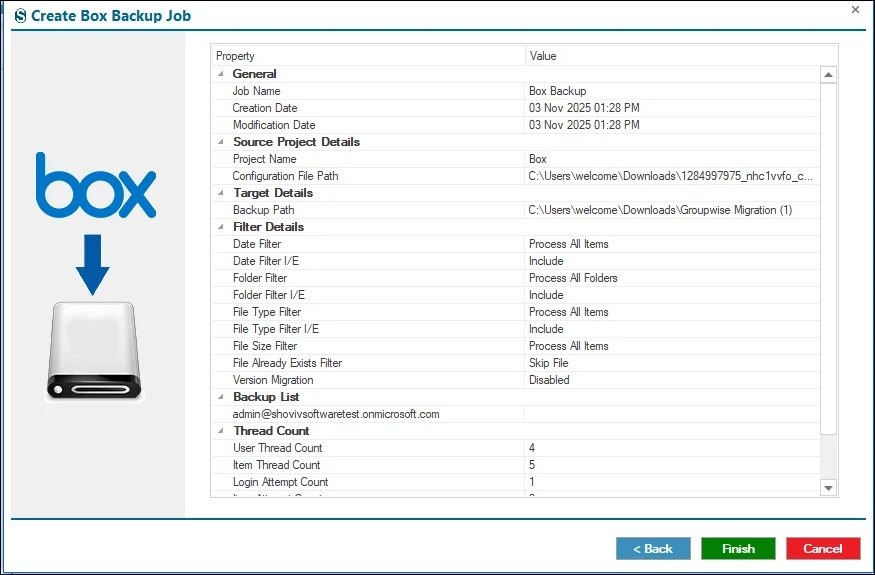Select the Box Backup value
The height and width of the screenshot is (575, 875).
(557, 91)
